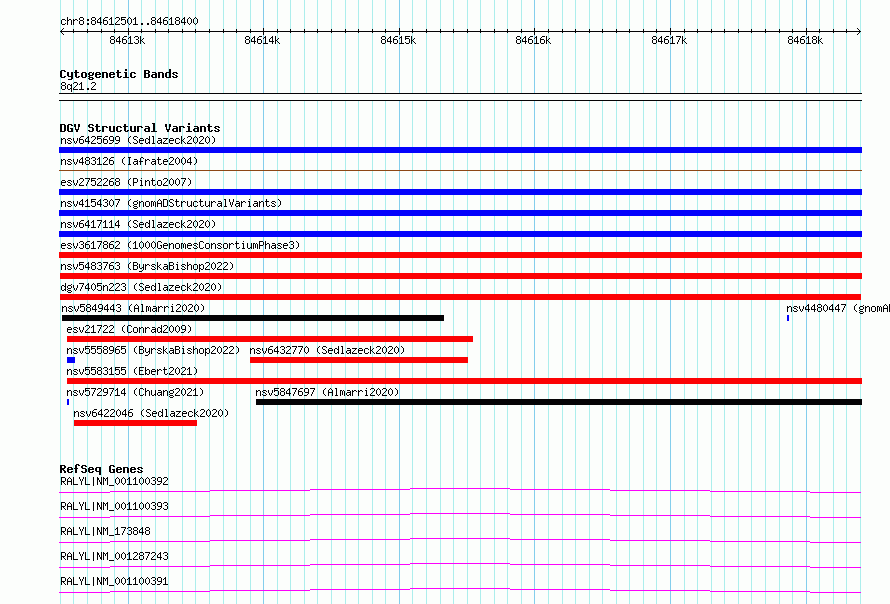Click the red bar under nsv5583155
890x604 pixels.
(x=464, y=381)
